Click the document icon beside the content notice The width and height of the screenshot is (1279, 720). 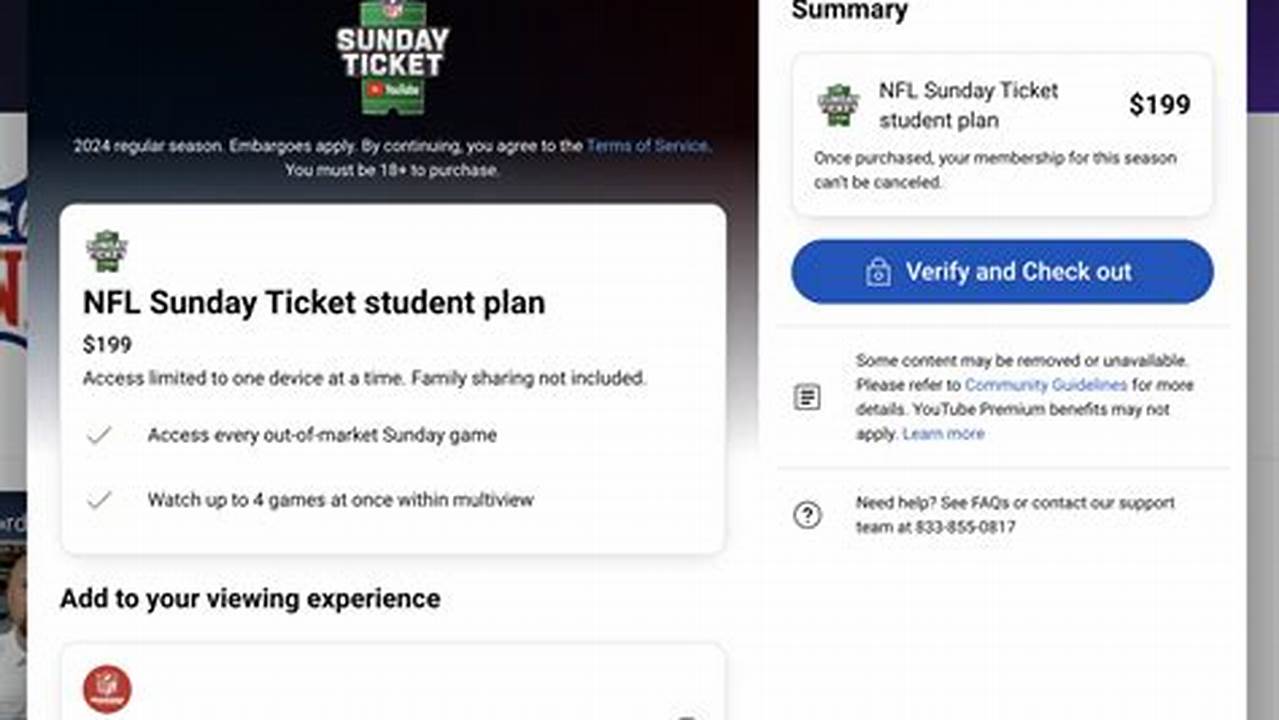807,396
